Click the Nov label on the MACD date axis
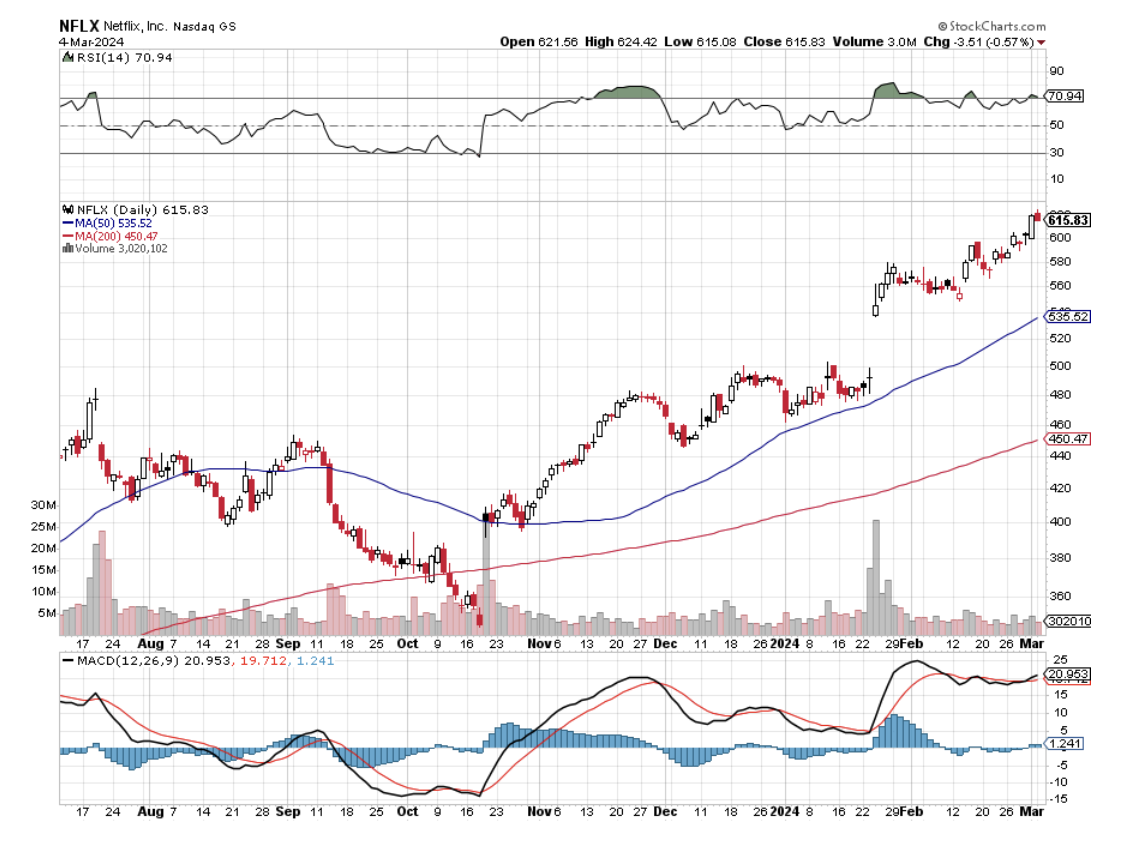 tap(540, 815)
